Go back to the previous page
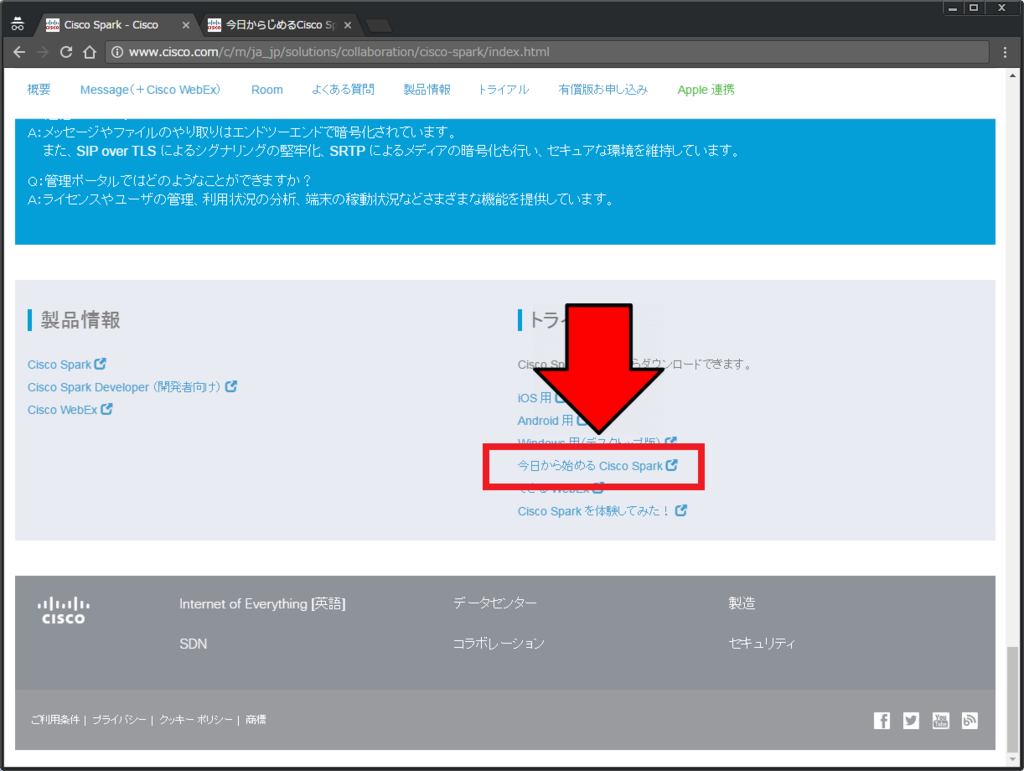Screen dimensions: 1024x771 click(19, 52)
